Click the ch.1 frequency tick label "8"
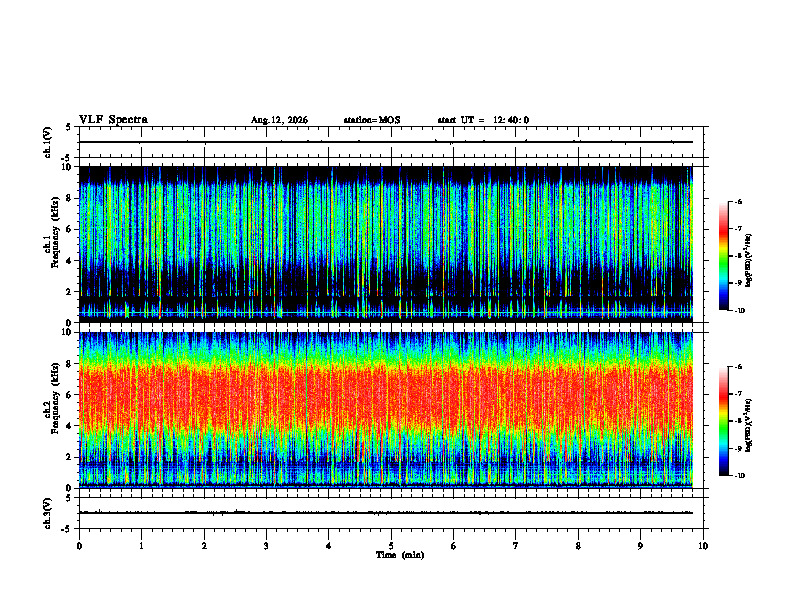Image resolution: width=792 pixels, height=612 pixels. [x=69, y=198]
